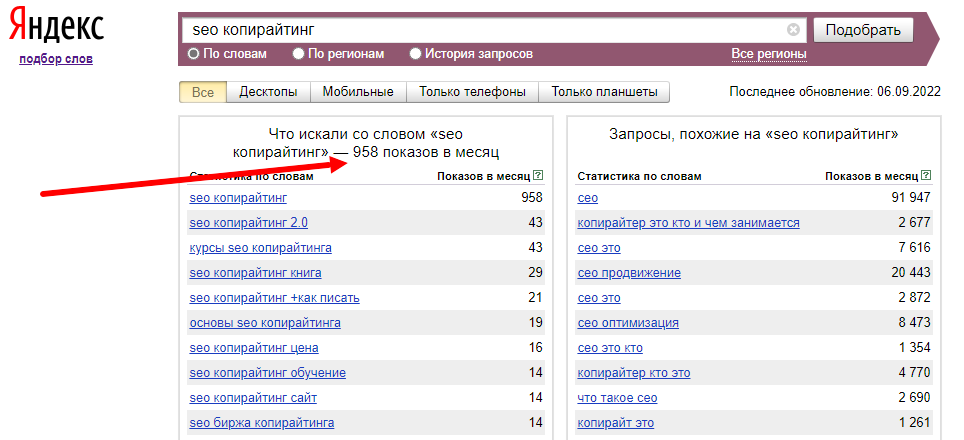The height and width of the screenshot is (440, 964).
Task: Open the сео это кто link
Action: (610, 348)
